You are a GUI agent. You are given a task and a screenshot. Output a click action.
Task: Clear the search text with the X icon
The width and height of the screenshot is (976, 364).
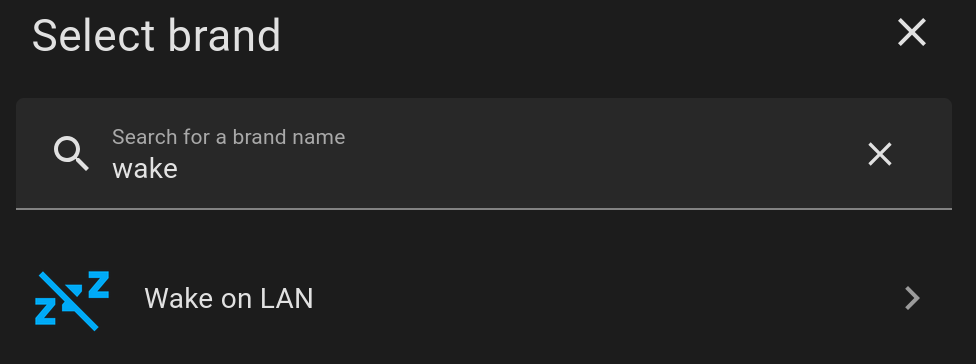point(880,154)
